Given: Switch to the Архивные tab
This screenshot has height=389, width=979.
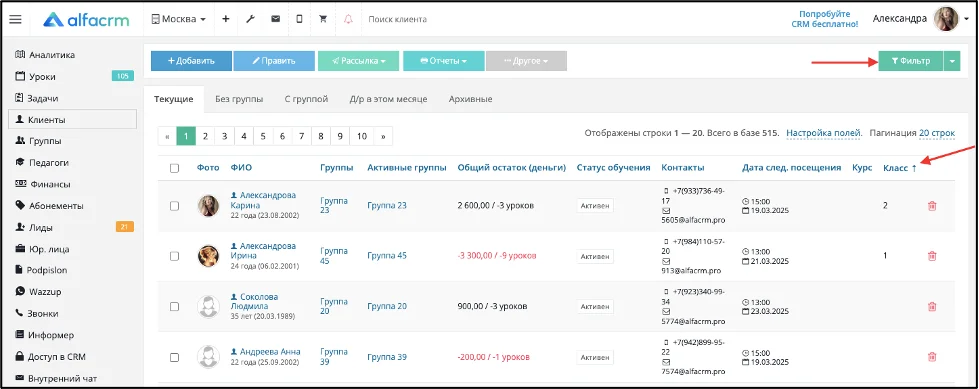Looking at the screenshot, I should 471,99.
